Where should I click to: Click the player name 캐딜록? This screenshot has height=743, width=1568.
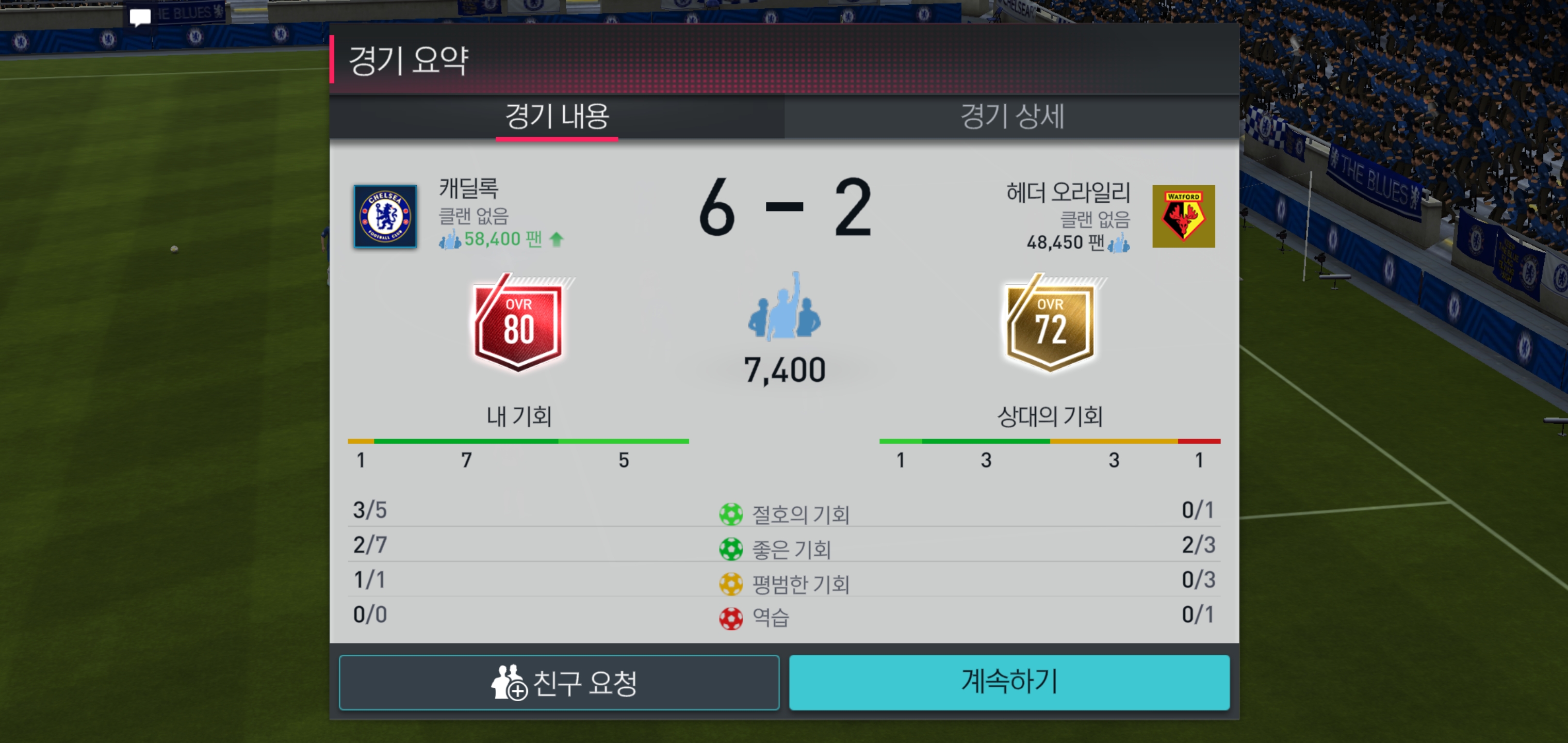tap(469, 188)
